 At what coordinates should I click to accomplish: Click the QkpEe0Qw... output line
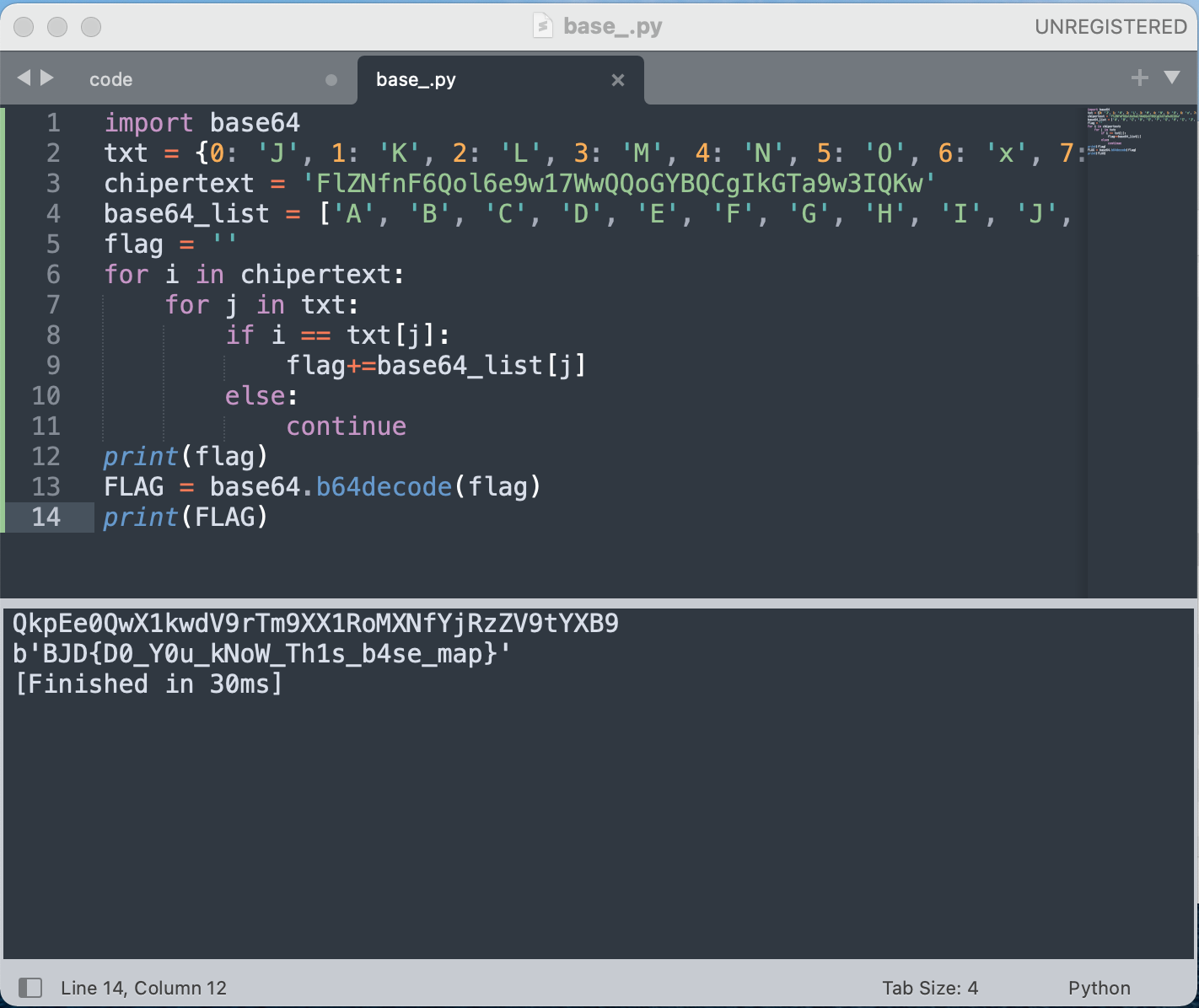[315, 624]
